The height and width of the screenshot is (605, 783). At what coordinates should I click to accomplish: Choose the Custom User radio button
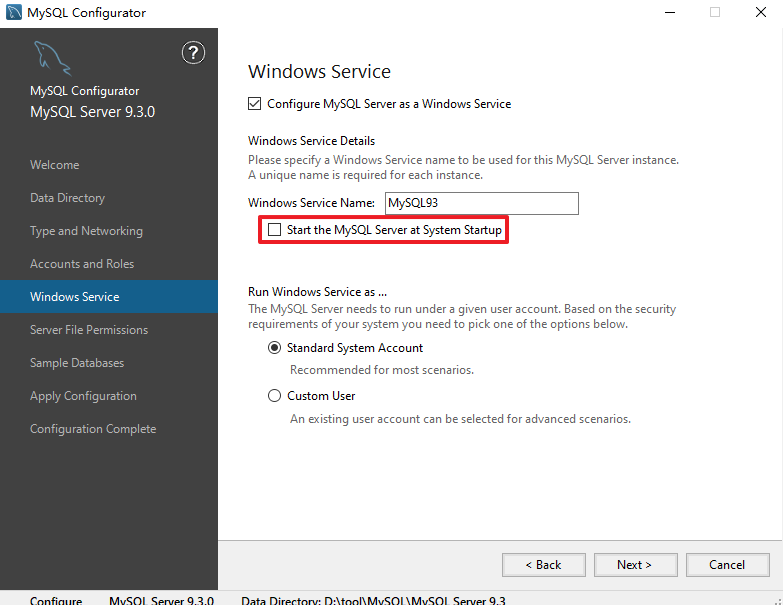coord(275,396)
